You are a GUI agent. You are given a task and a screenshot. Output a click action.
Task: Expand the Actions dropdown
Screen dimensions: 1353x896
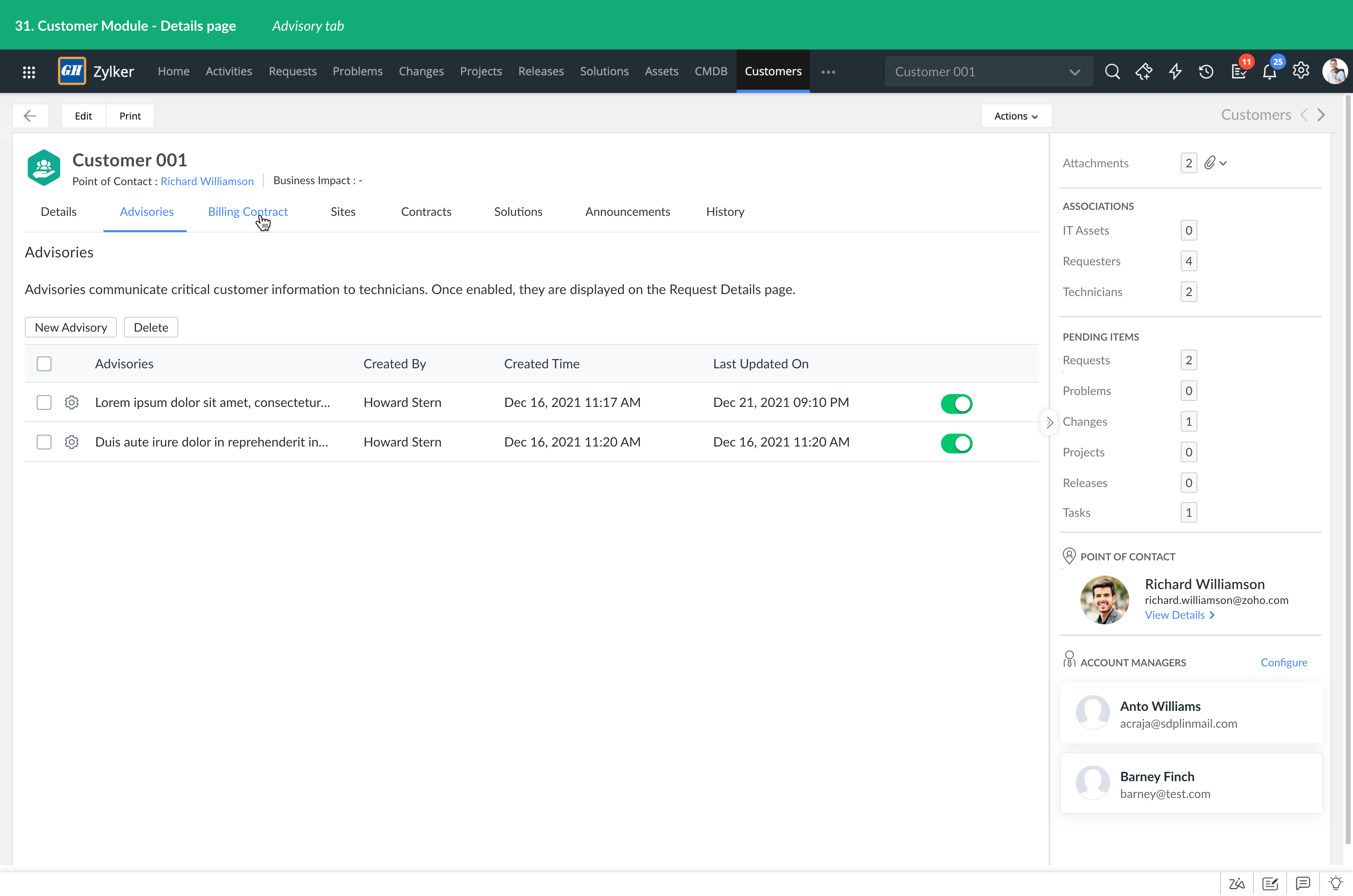pyautogui.click(x=1016, y=116)
